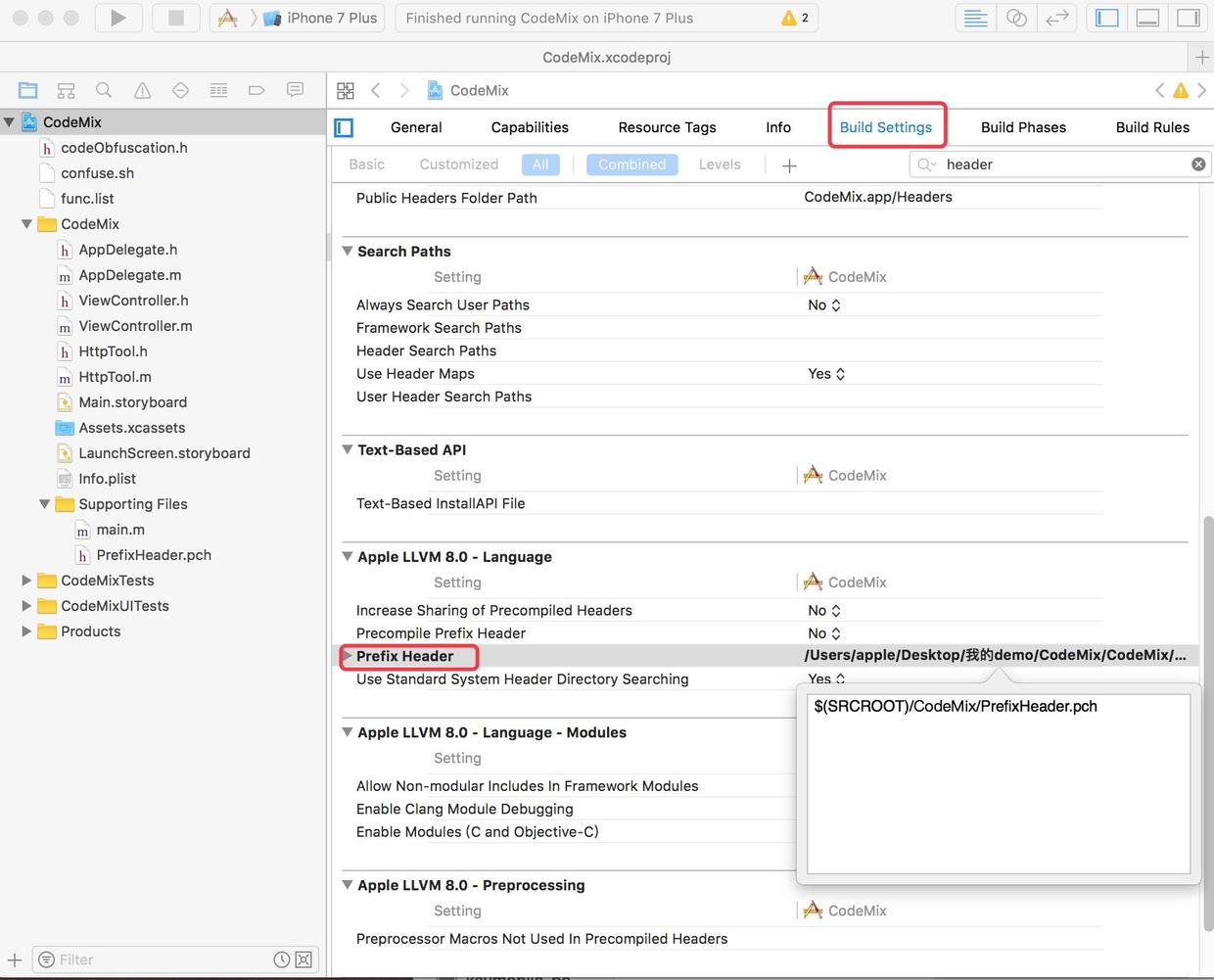Expand the CodeMixTests group
1214x980 pixels.
[x=26, y=581]
